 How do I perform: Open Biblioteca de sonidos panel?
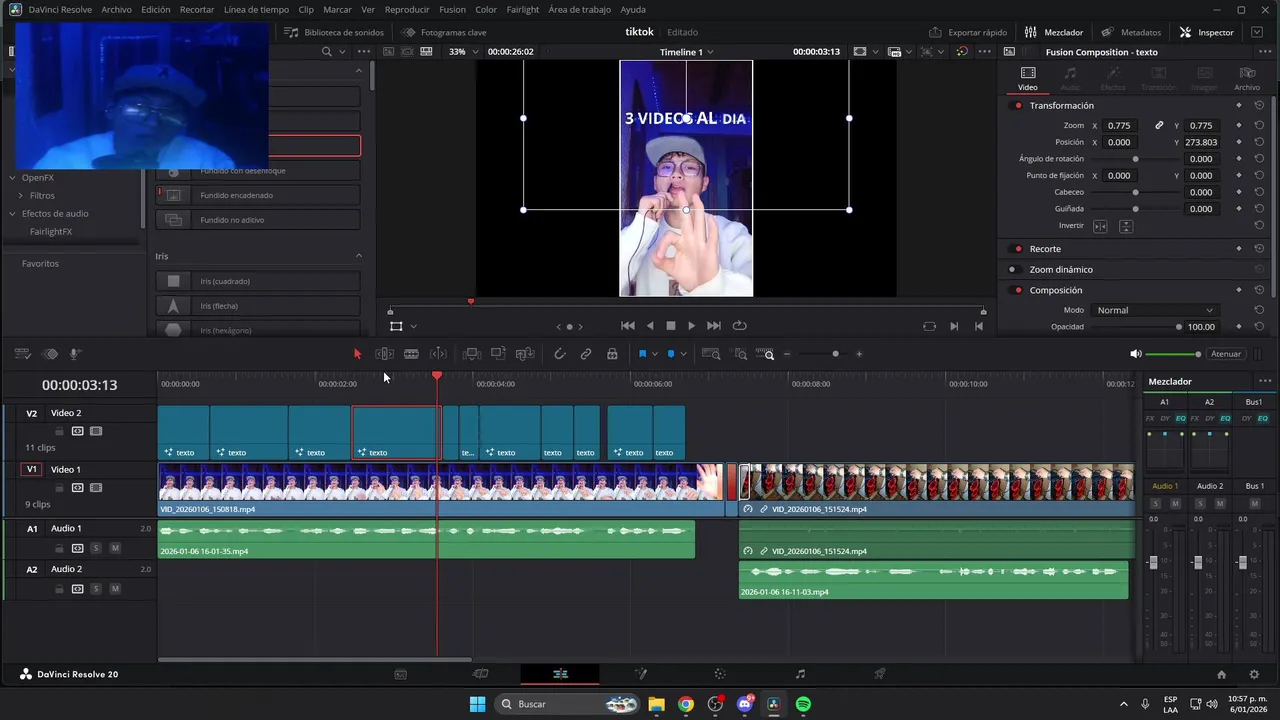click(x=334, y=32)
